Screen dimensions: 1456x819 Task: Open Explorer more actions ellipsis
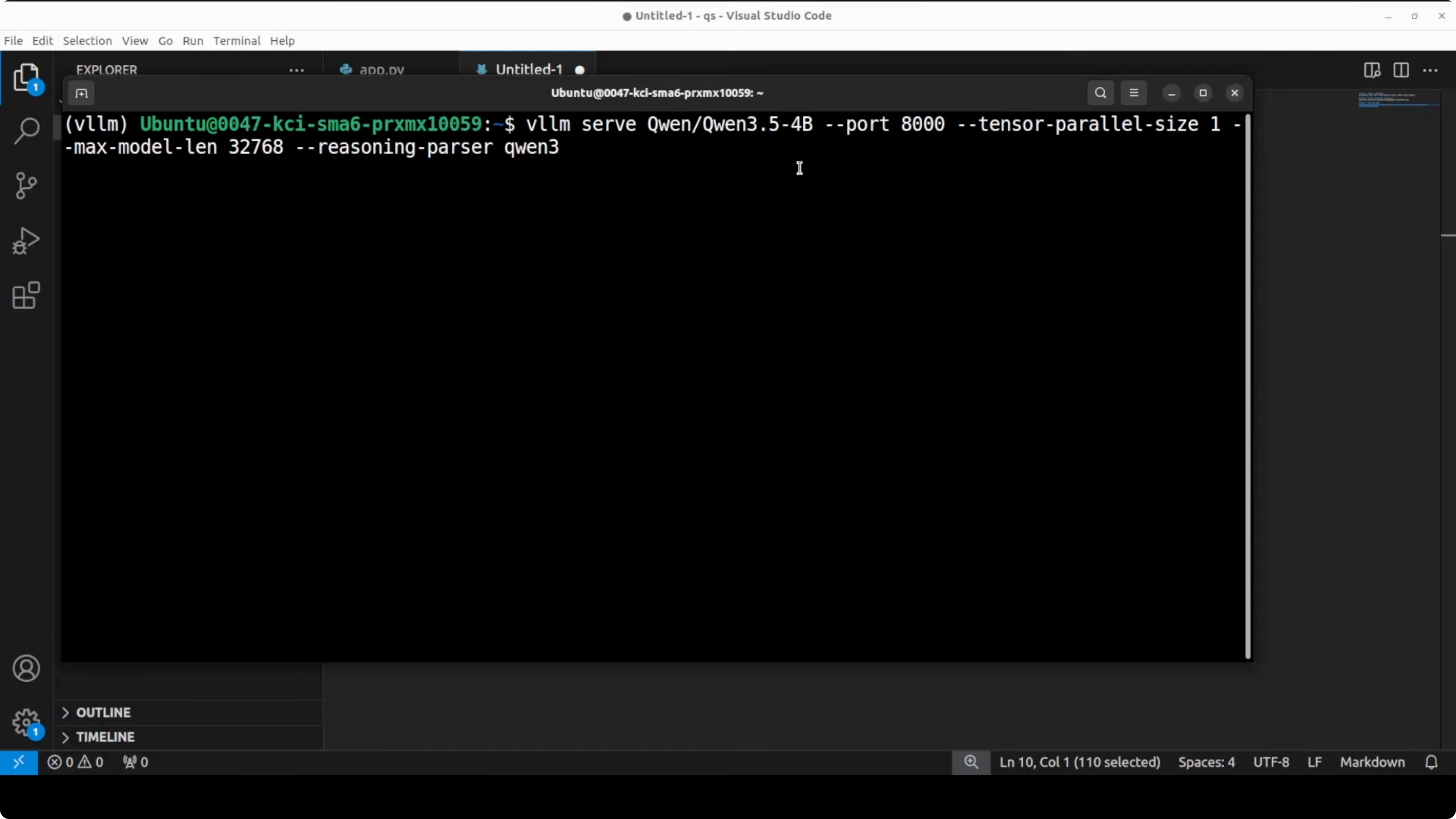coord(296,71)
